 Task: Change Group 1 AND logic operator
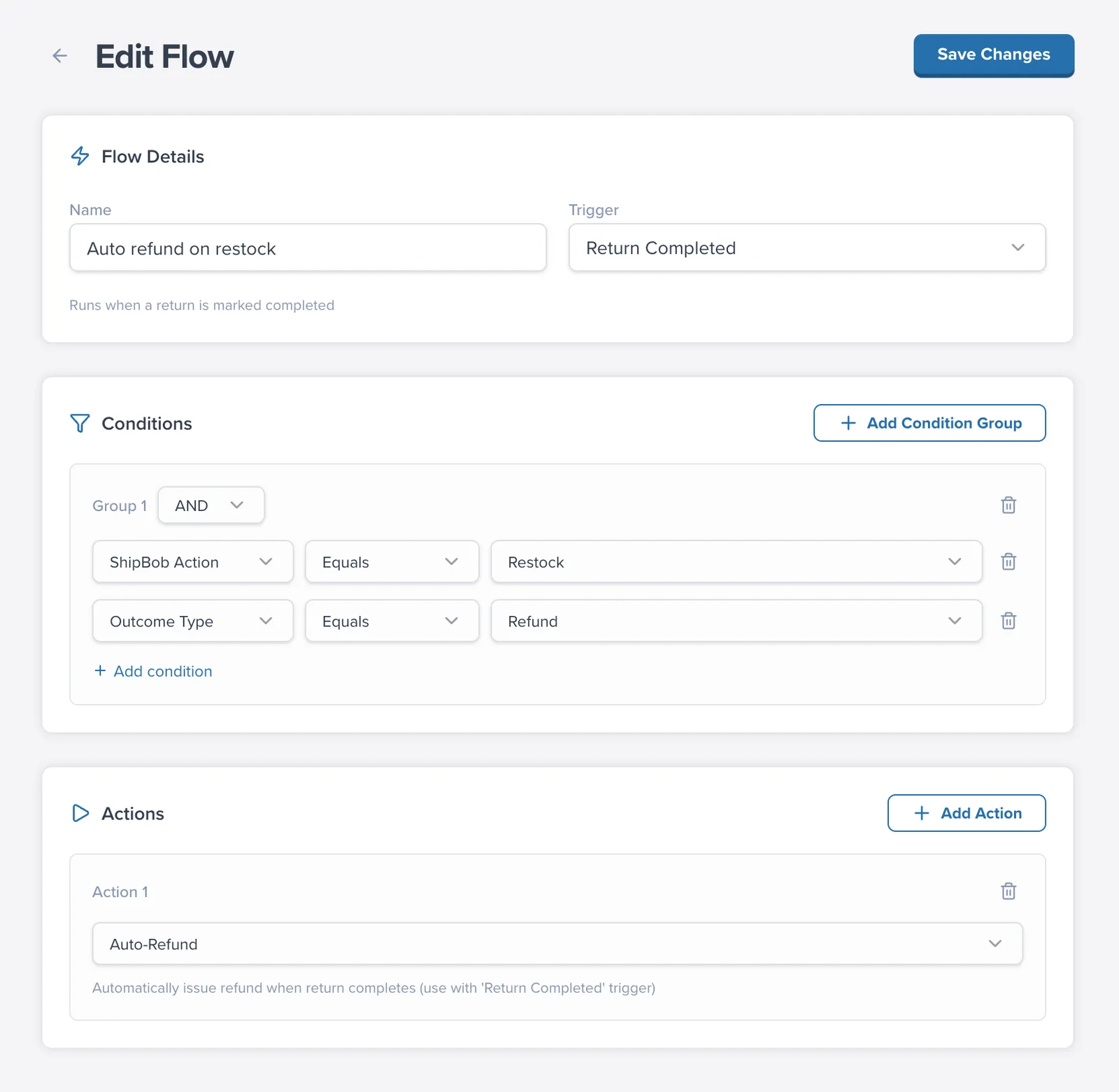click(211, 505)
